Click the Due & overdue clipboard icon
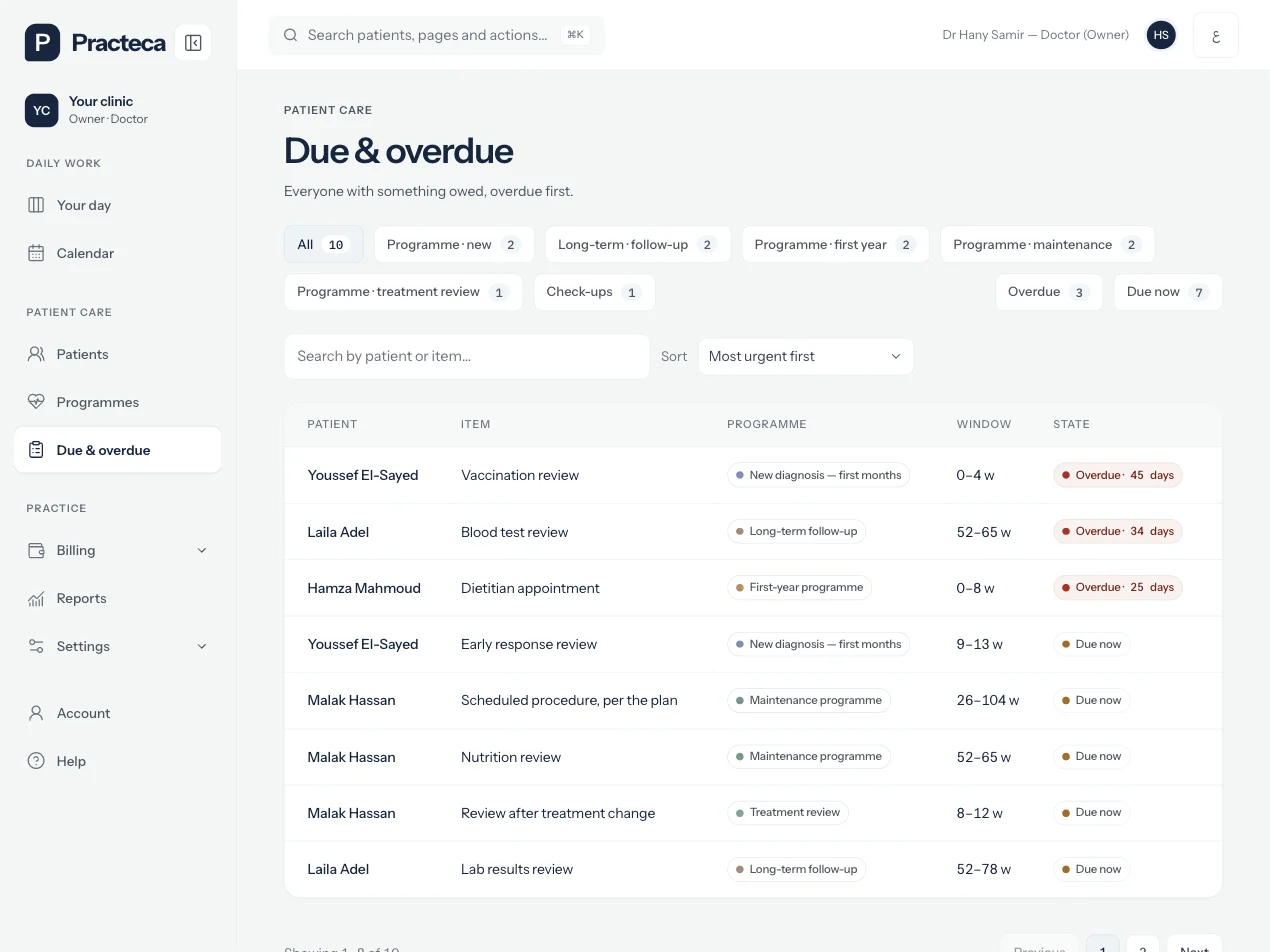 [x=36, y=450]
